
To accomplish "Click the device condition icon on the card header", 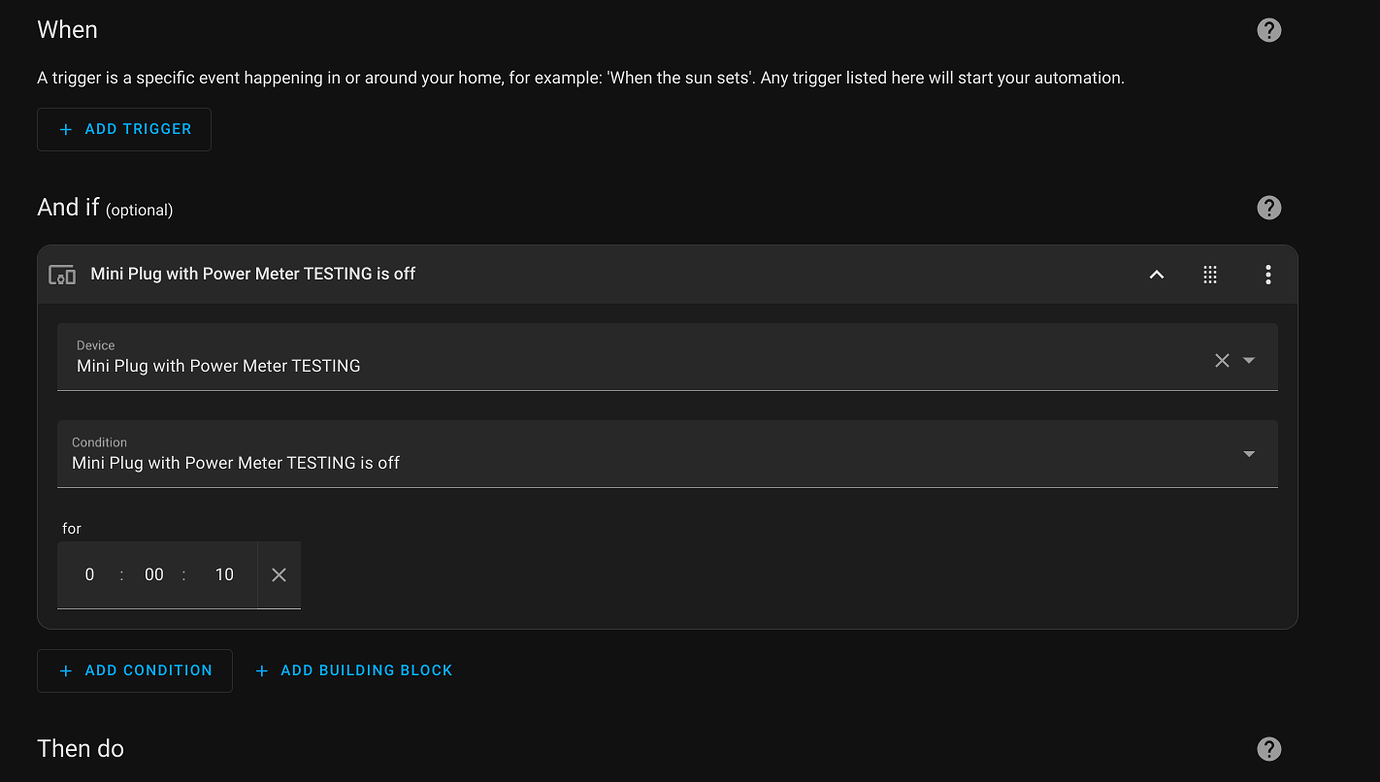I will coord(62,273).
